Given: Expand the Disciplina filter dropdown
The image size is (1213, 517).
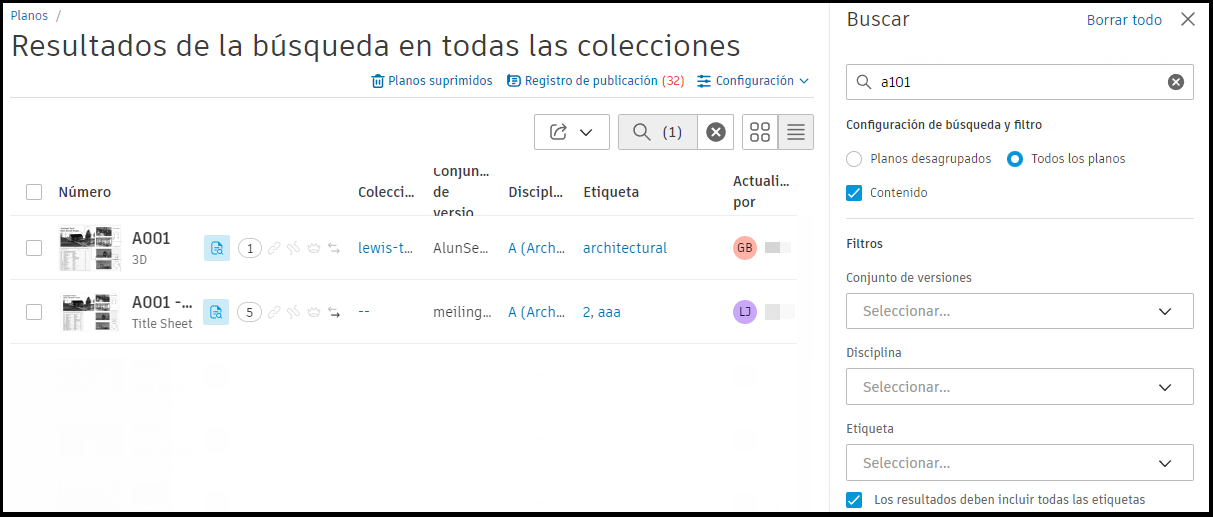Looking at the screenshot, I should (1019, 387).
